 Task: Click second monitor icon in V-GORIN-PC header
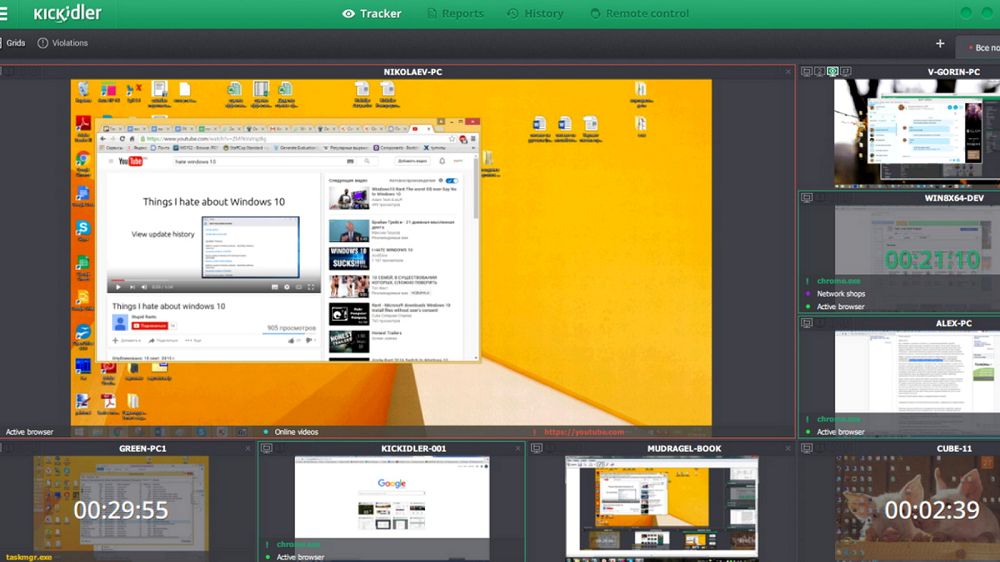(x=820, y=71)
